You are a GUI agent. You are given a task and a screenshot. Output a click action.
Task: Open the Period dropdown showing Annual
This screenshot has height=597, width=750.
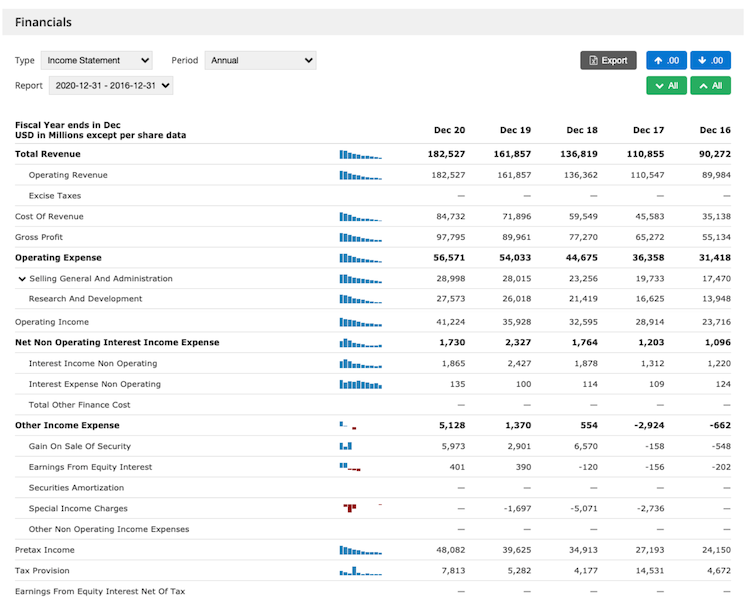(x=261, y=60)
